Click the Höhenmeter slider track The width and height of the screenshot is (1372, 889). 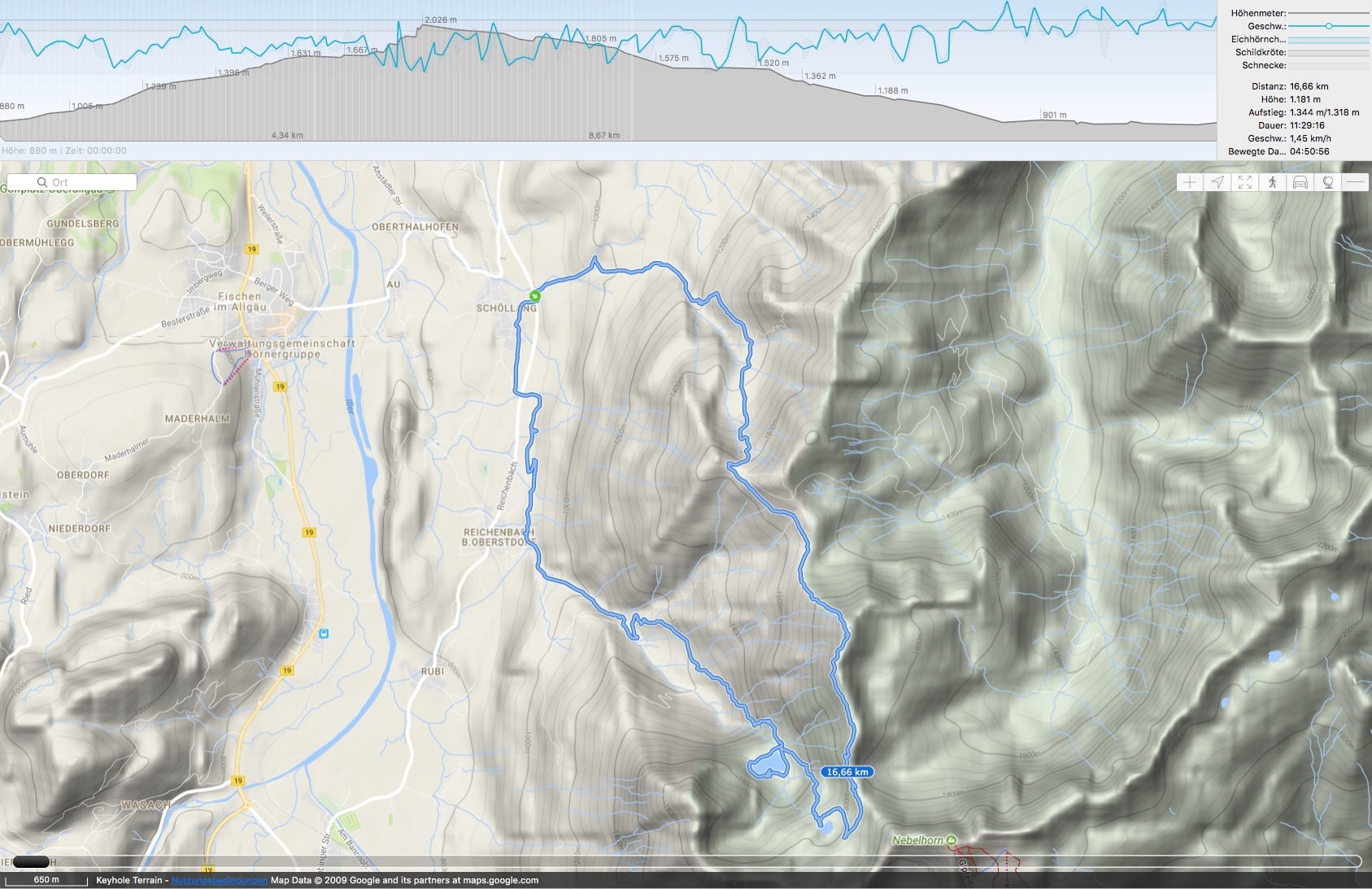pos(1329,13)
